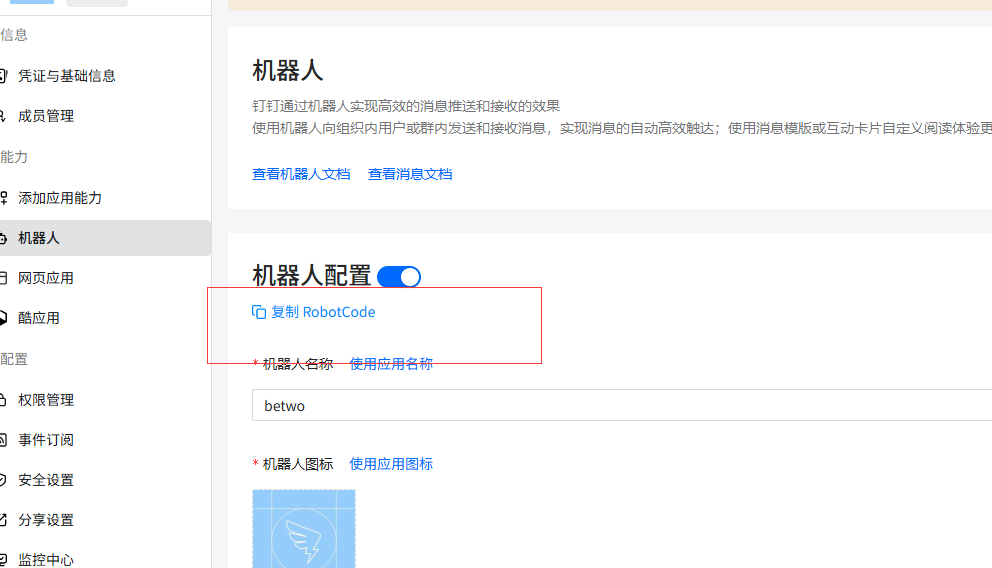The height and width of the screenshot is (568, 992).
Task: Click the 机器人 heading text
Action: coord(287,70)
